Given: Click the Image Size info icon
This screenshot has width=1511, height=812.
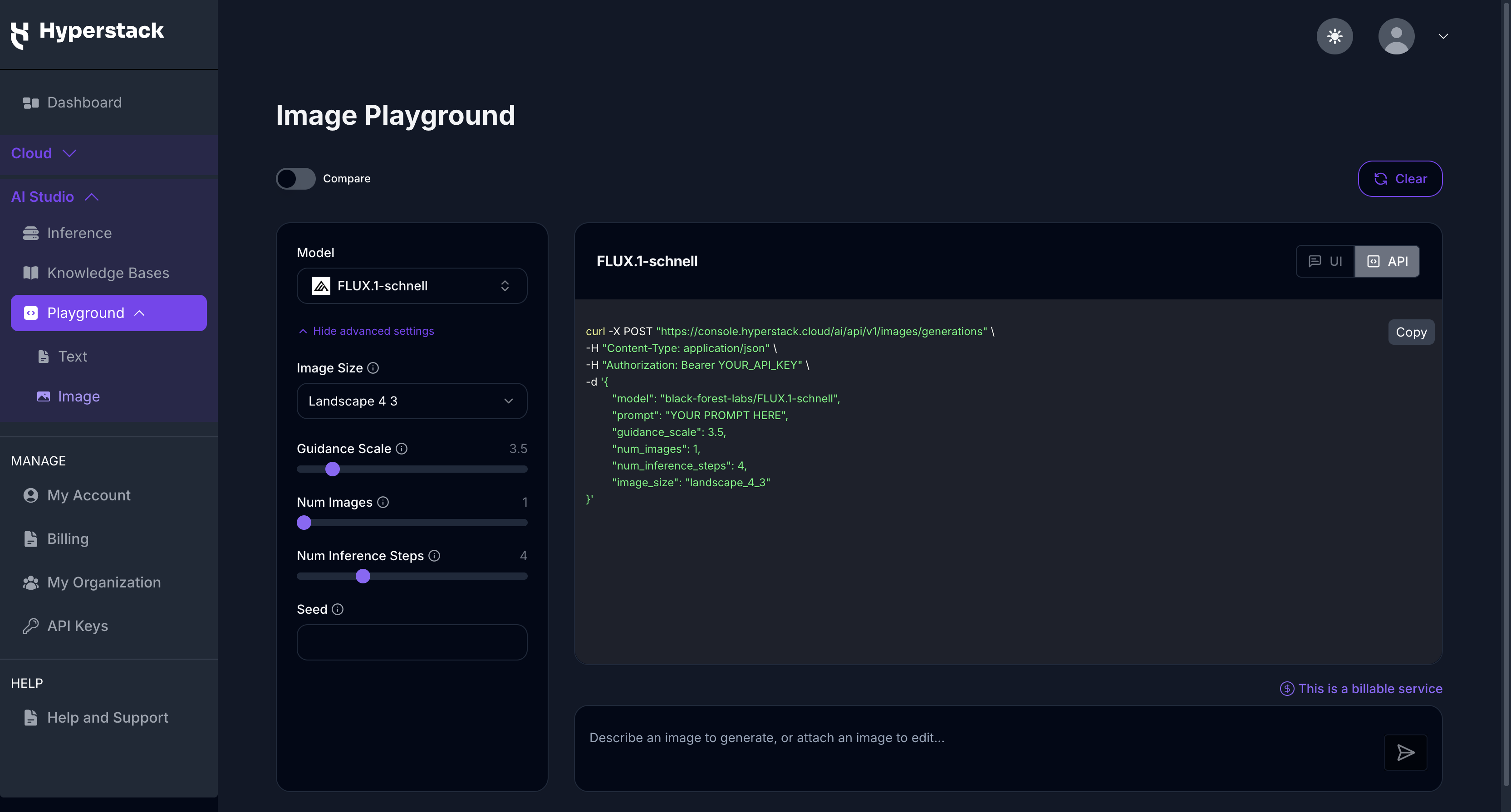Looking at the screenshot, I should (x=373, y=368).
